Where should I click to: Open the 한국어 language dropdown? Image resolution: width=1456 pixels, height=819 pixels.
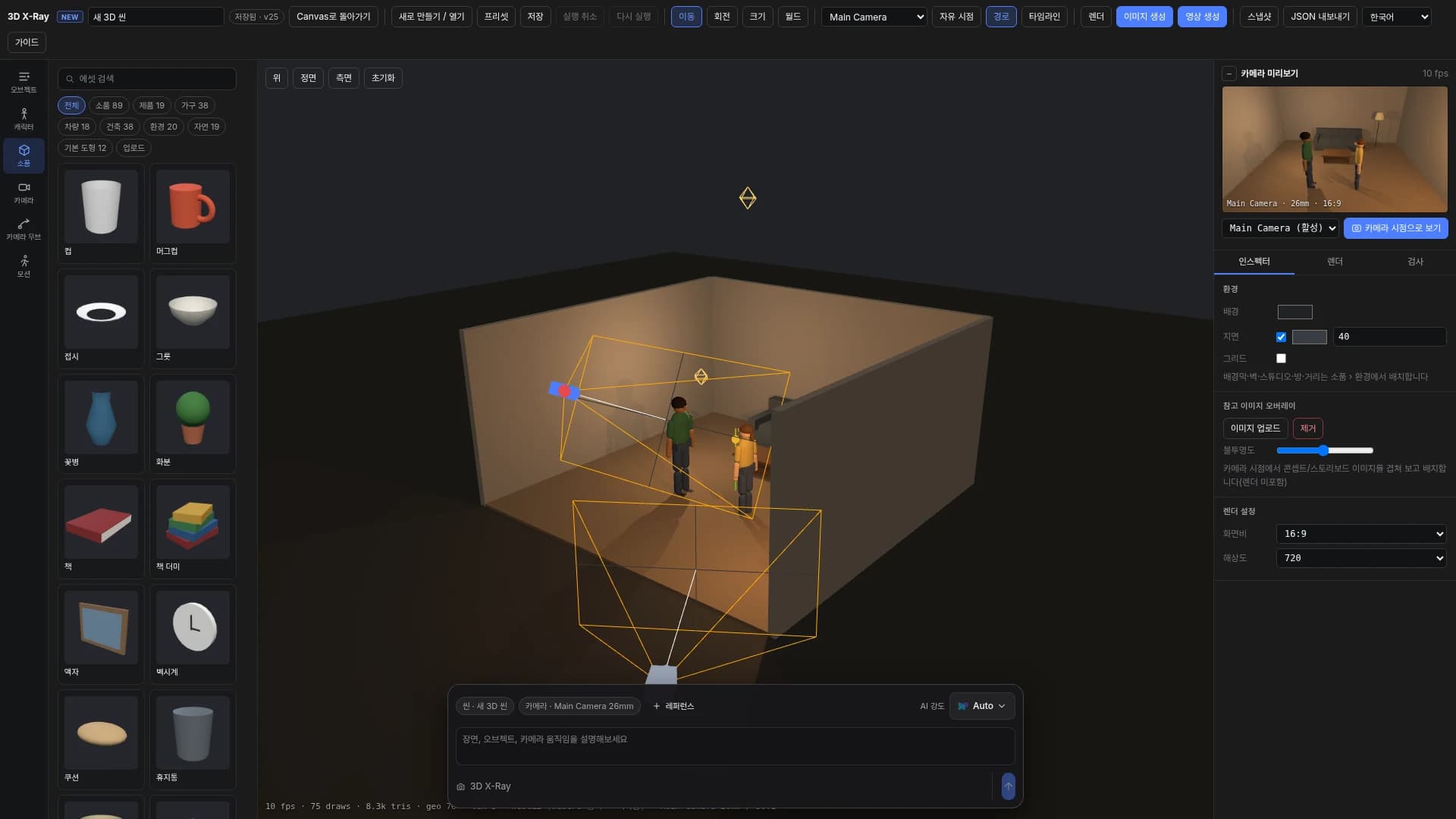tap(1396, 17)
